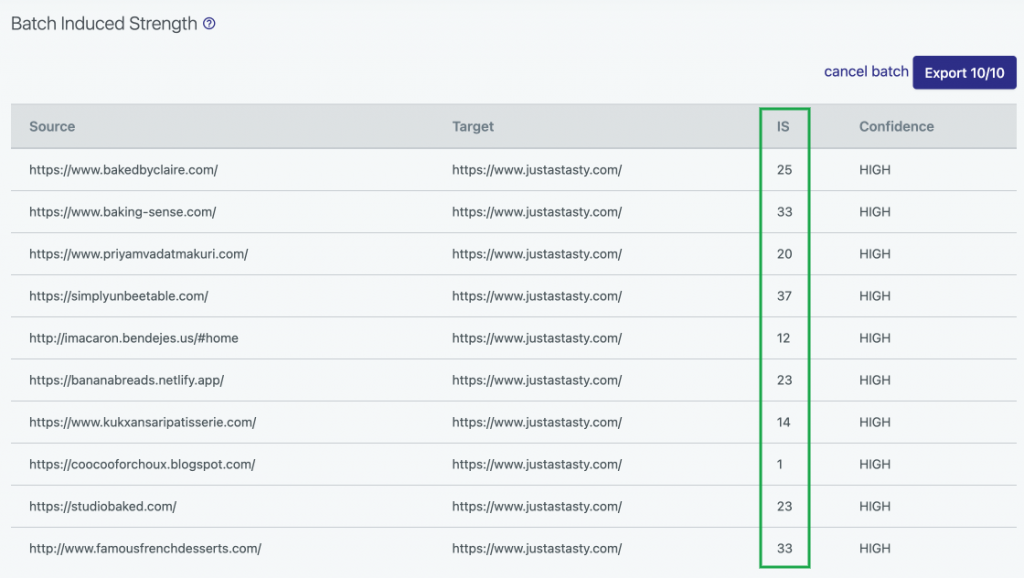1024x578 pixels.
Task: Click source http://www.famousfrenchdesserts.com/
Action: click(145, 549)
